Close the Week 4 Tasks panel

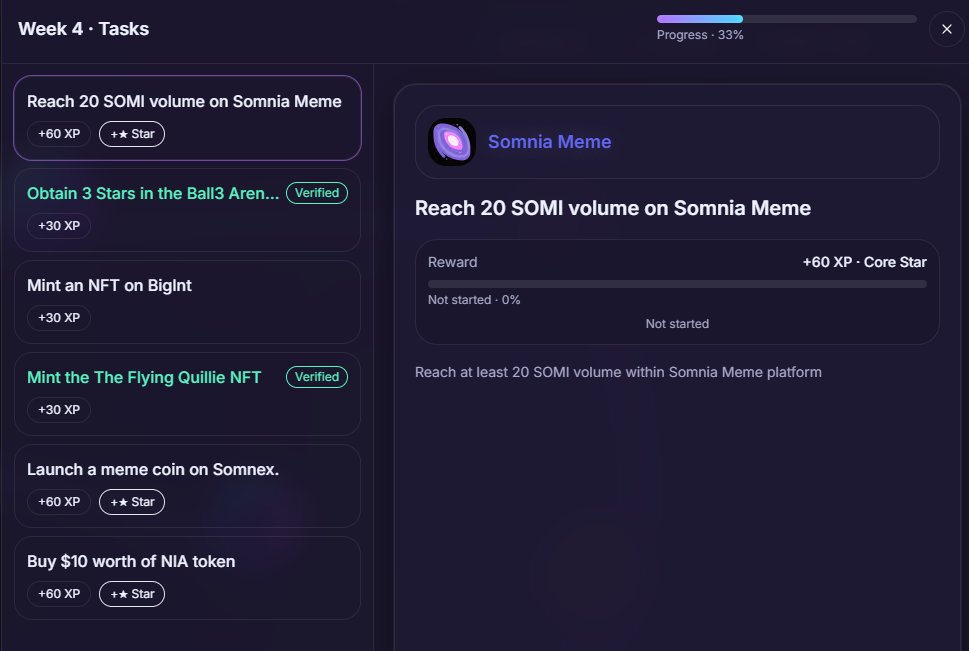pos(946,29)
